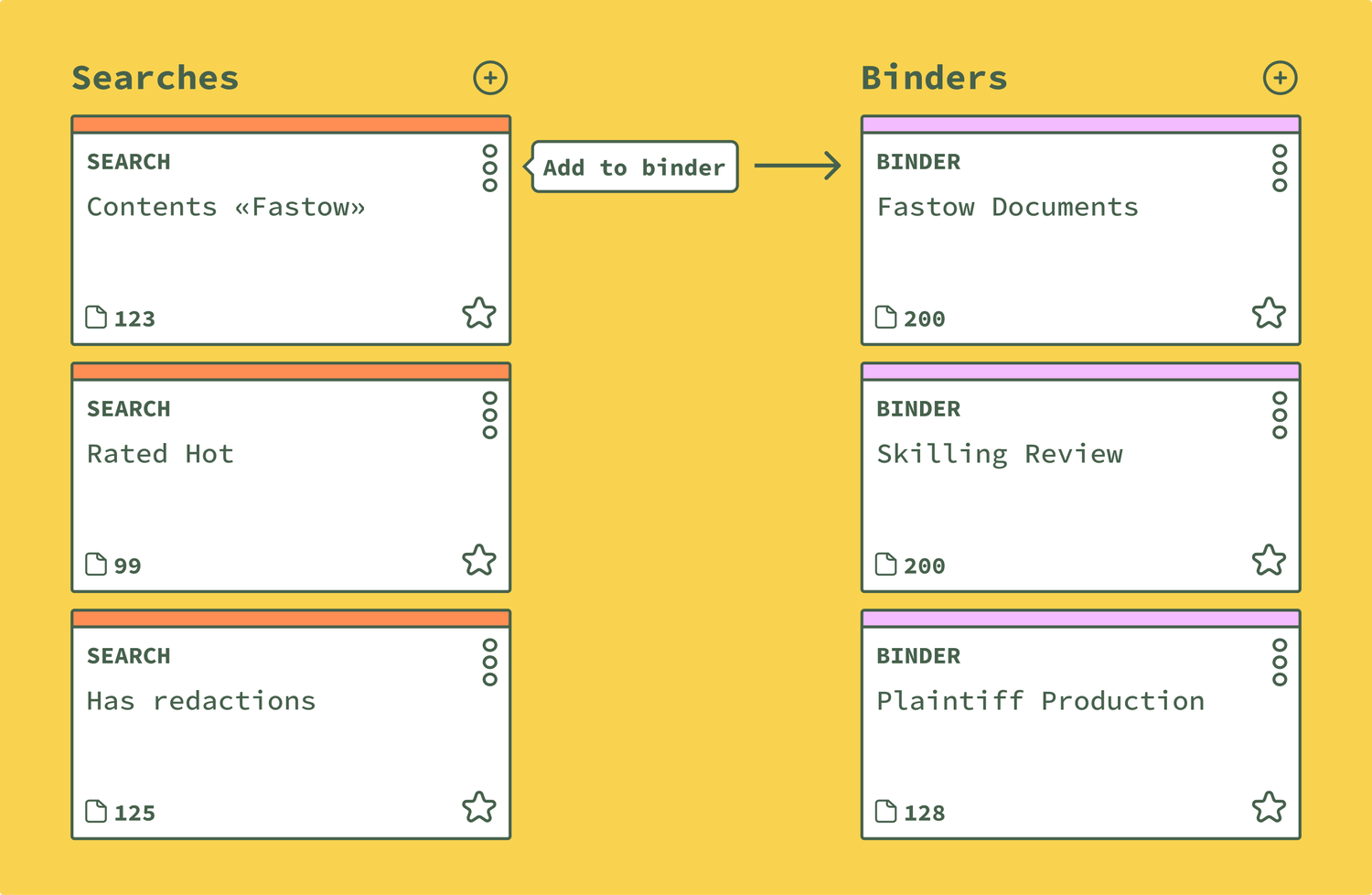Screen dimensions: 1372x895
Task: Open the Rated Hot search options menu
Action: point(490,415)
